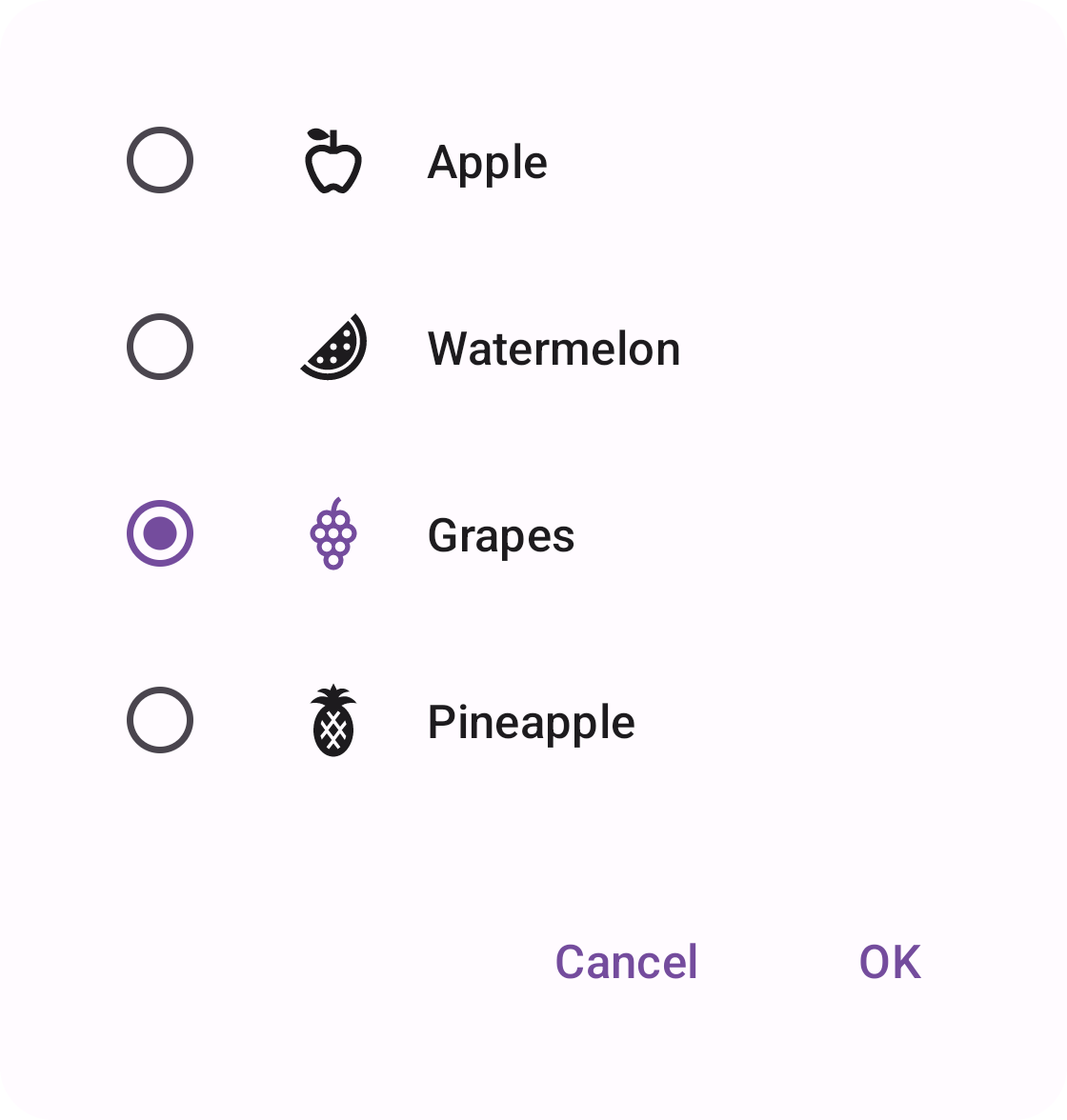Screen dimensions: 1067x1120
Task: Click the apple fruit icon
Action: [x=332, y=161]
